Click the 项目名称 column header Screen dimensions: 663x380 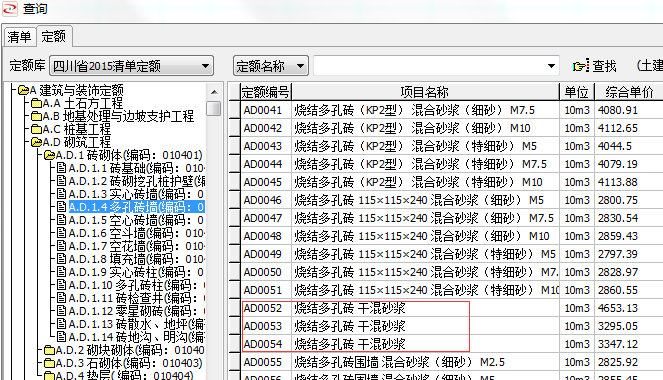coord(425,92)
